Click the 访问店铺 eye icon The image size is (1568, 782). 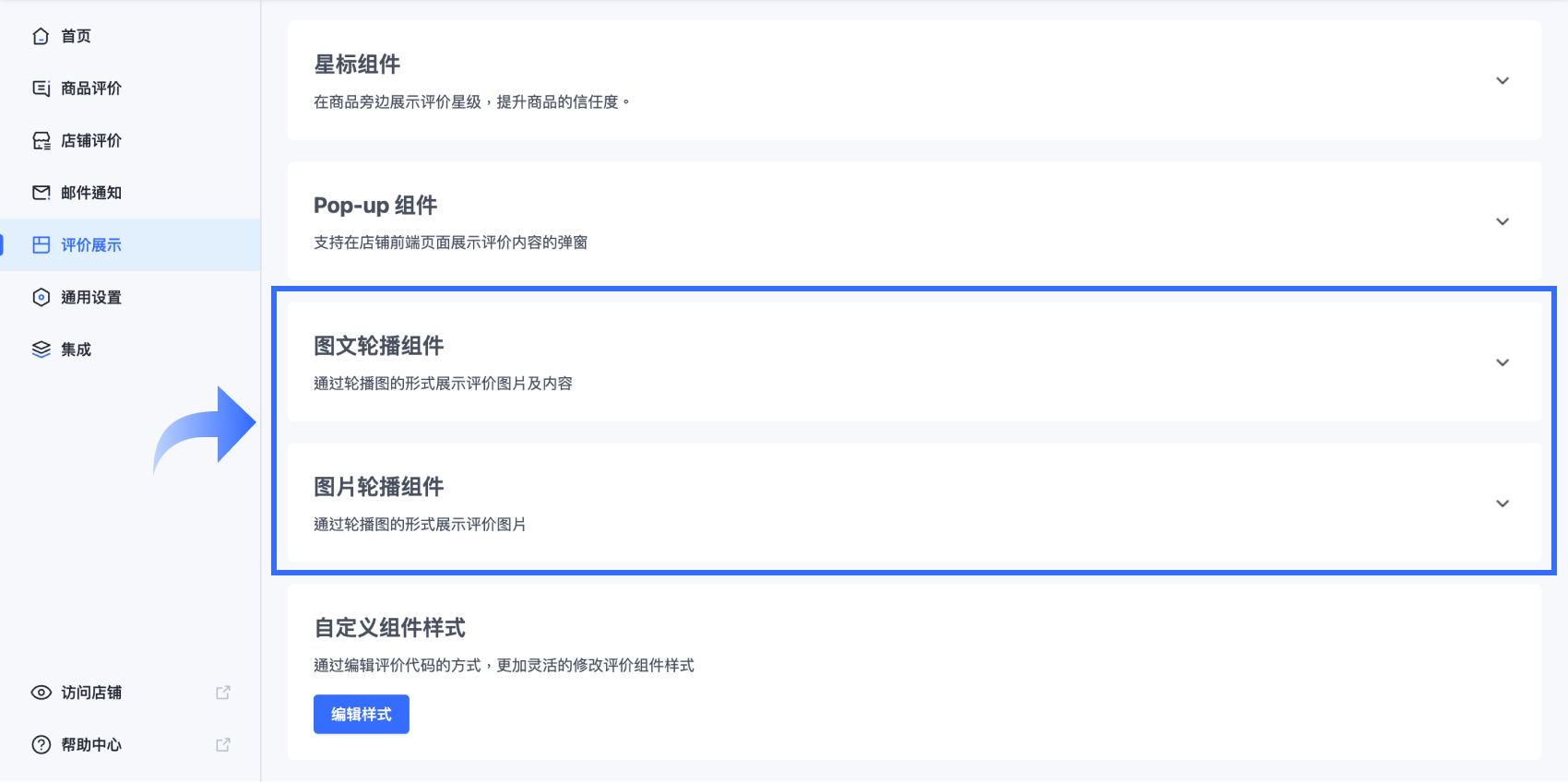[41, 693]
